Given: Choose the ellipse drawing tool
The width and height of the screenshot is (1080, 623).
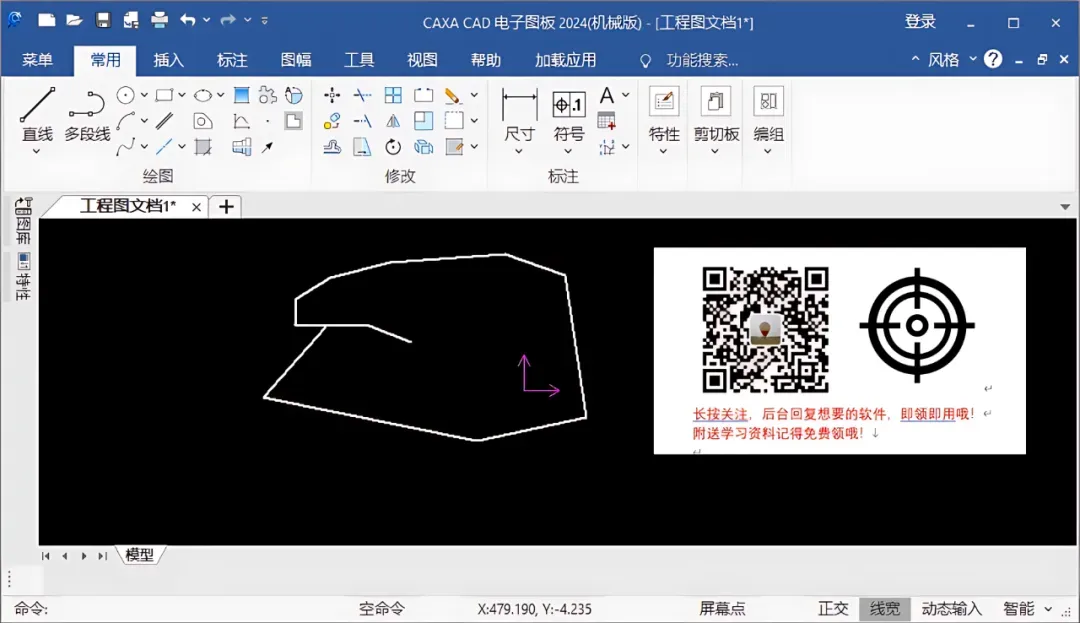Looking at the screenshot, I should point(202,95).
